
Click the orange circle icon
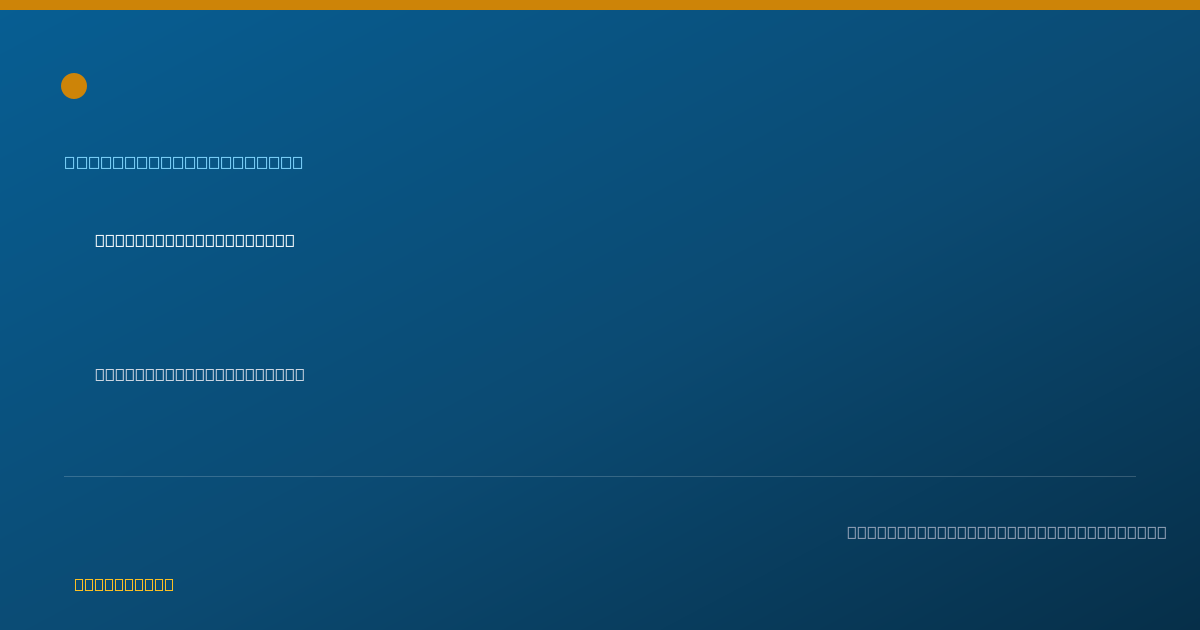[74, 86]
